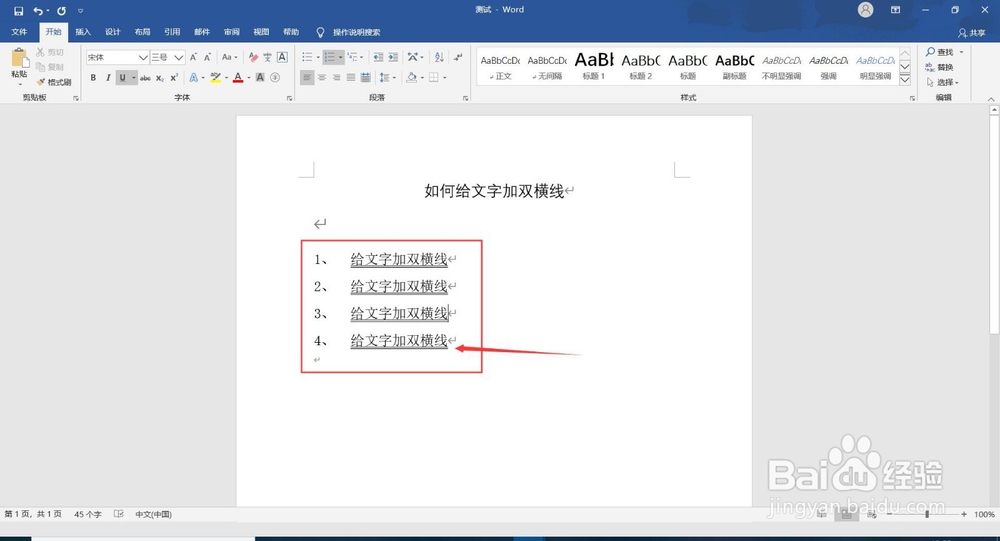Open the Change Case (Aa) dropdown
Image resolution: width=1000 pixels, height=541 pixels.
click(229, 57)
